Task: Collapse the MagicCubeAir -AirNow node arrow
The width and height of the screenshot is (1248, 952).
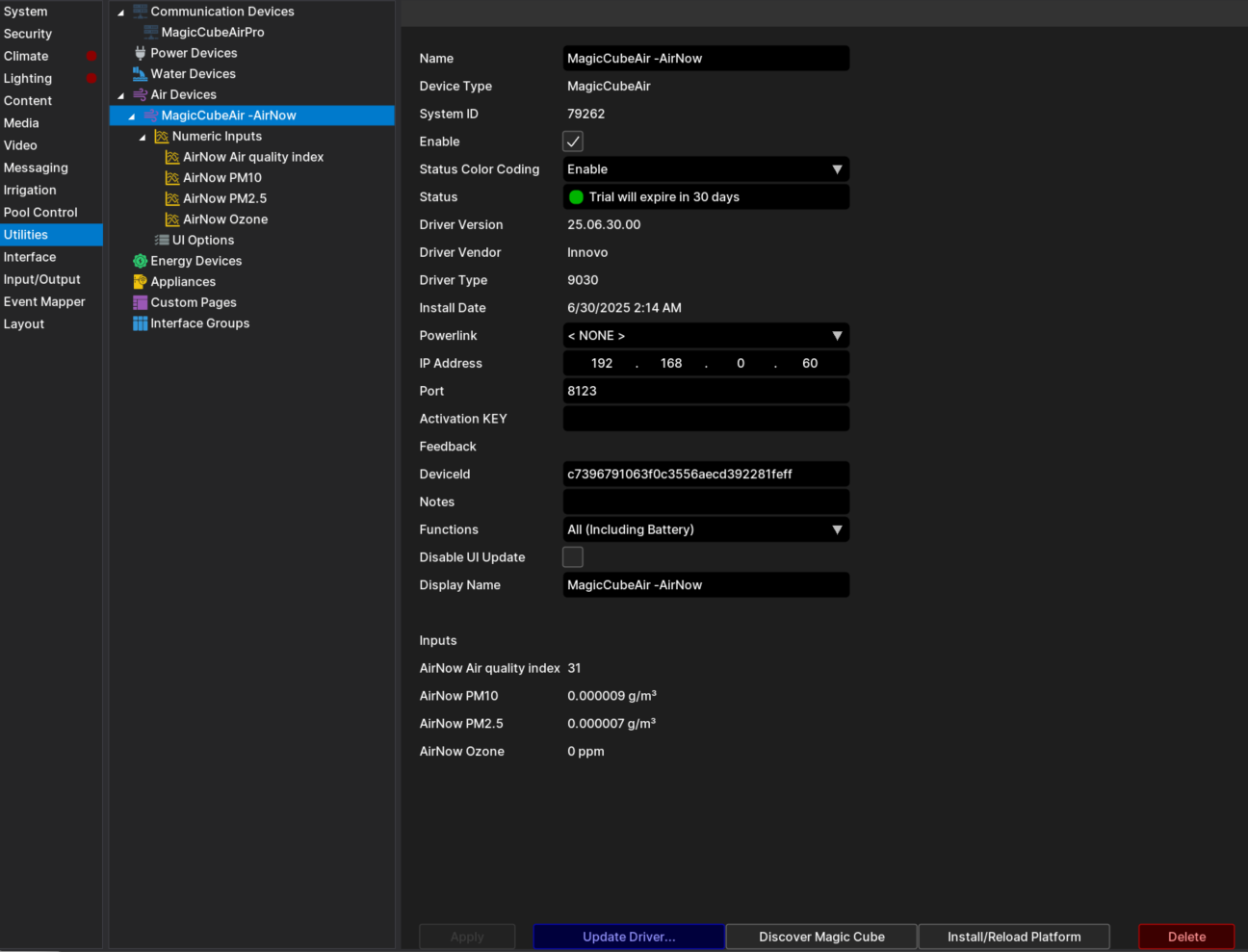Action: pos(132,116)
